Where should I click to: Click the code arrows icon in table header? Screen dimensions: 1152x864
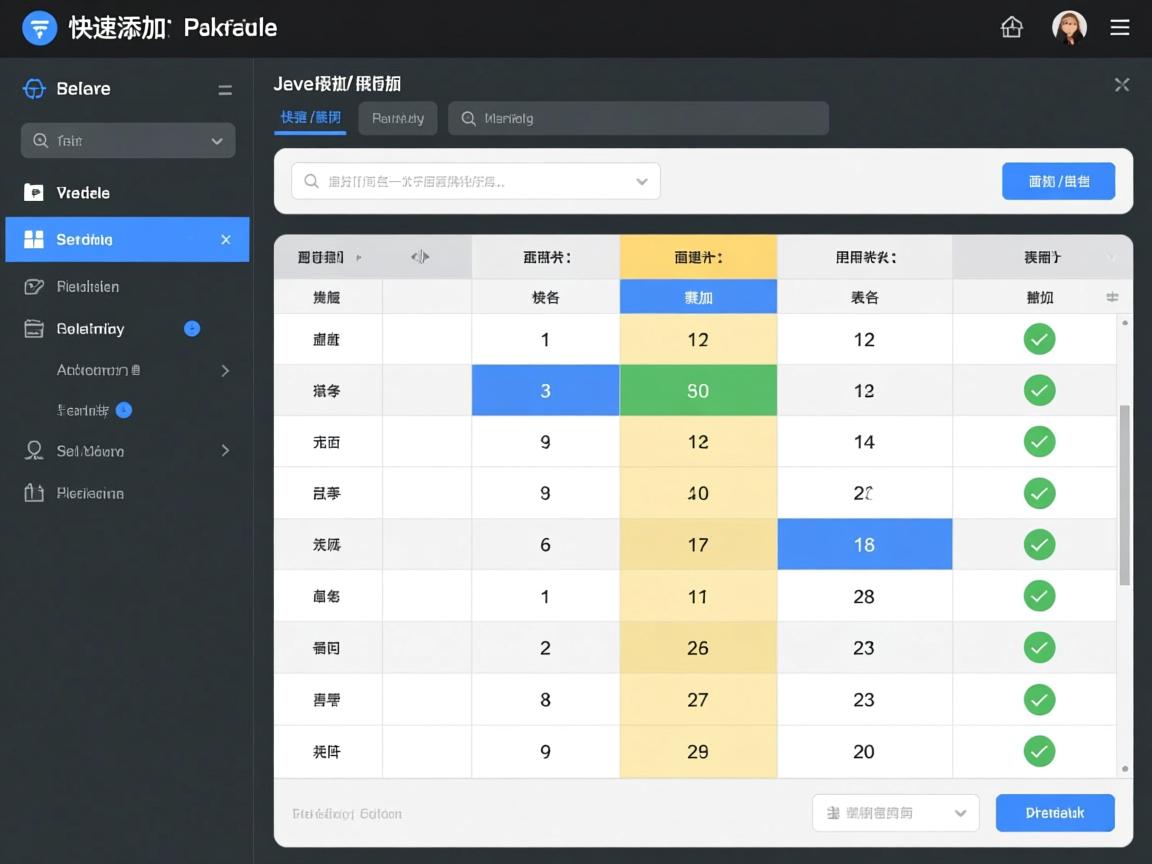click(420, 257)
